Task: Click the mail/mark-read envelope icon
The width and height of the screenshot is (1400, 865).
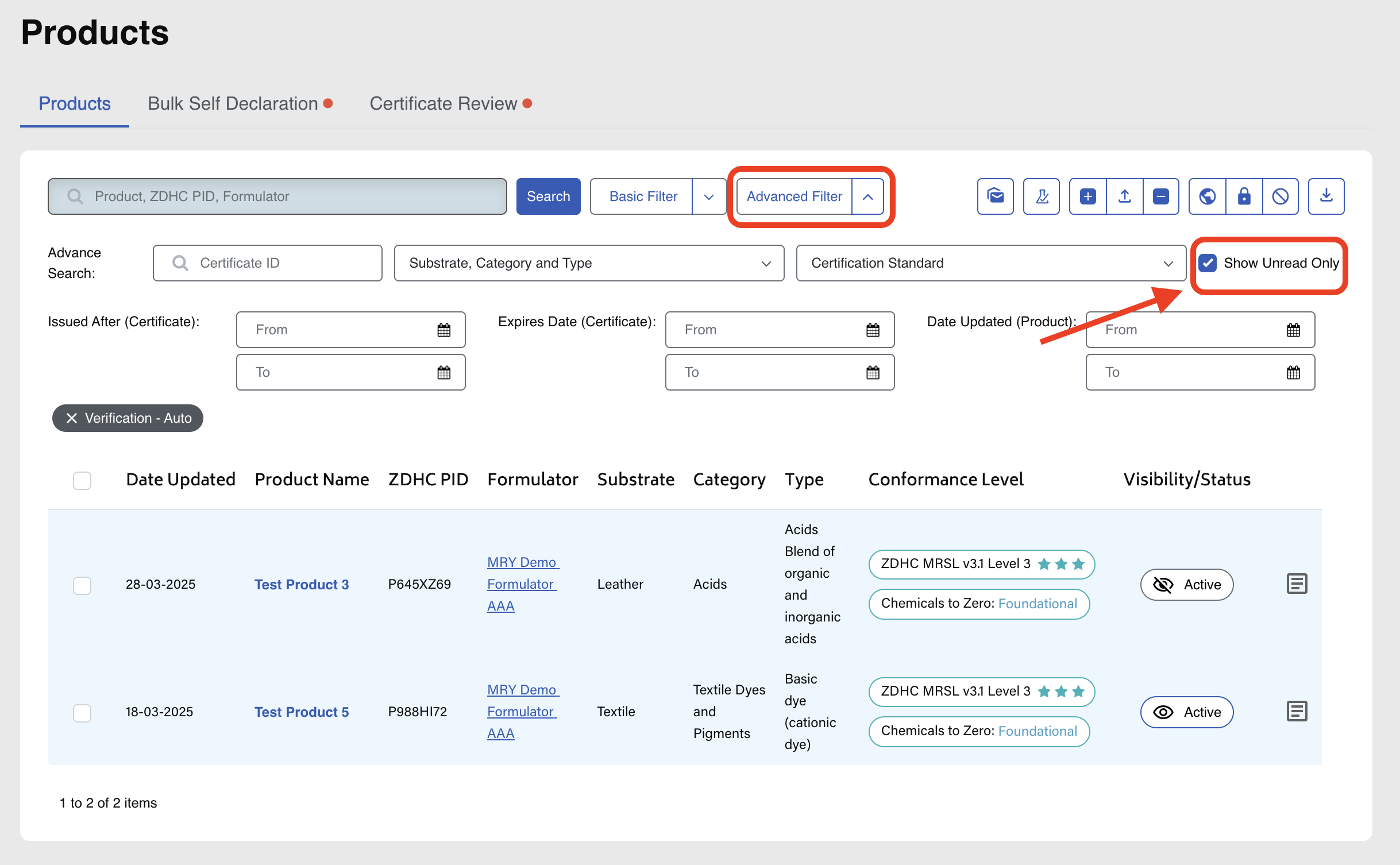Action: [995, 196]
